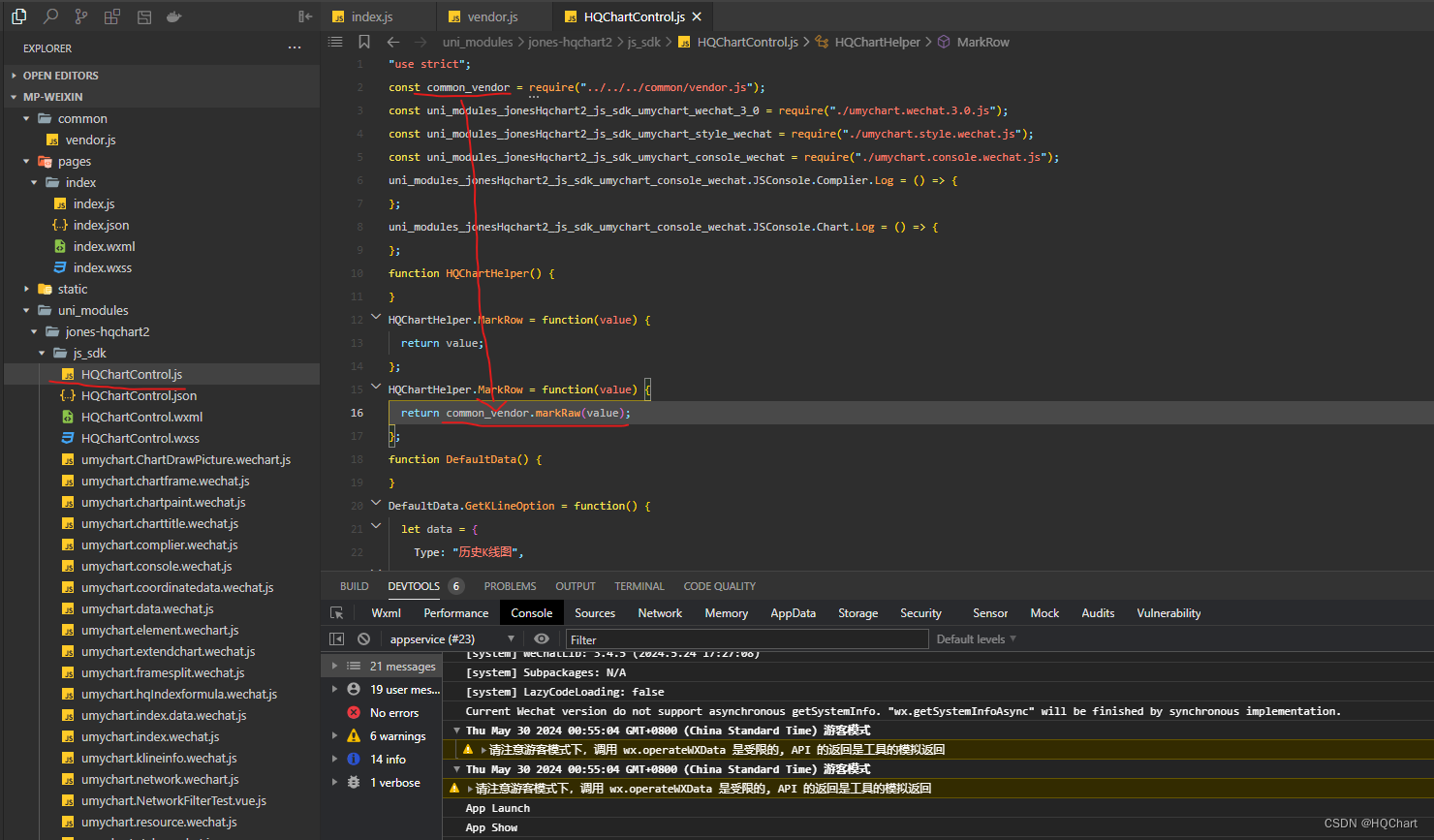Close the HQChartControl.js tab
Screen dimensions: 1434x840
click(x=697, y=16)
